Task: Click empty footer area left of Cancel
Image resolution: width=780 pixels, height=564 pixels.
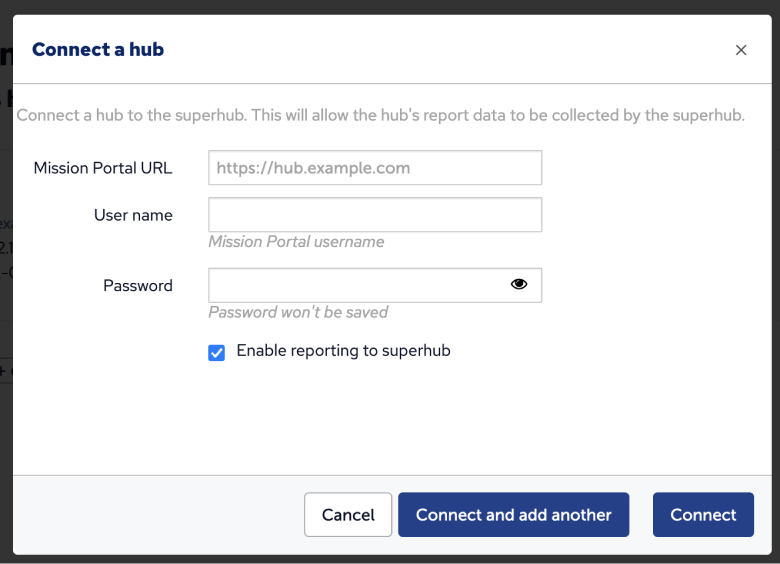Action: tap(150, 515)
